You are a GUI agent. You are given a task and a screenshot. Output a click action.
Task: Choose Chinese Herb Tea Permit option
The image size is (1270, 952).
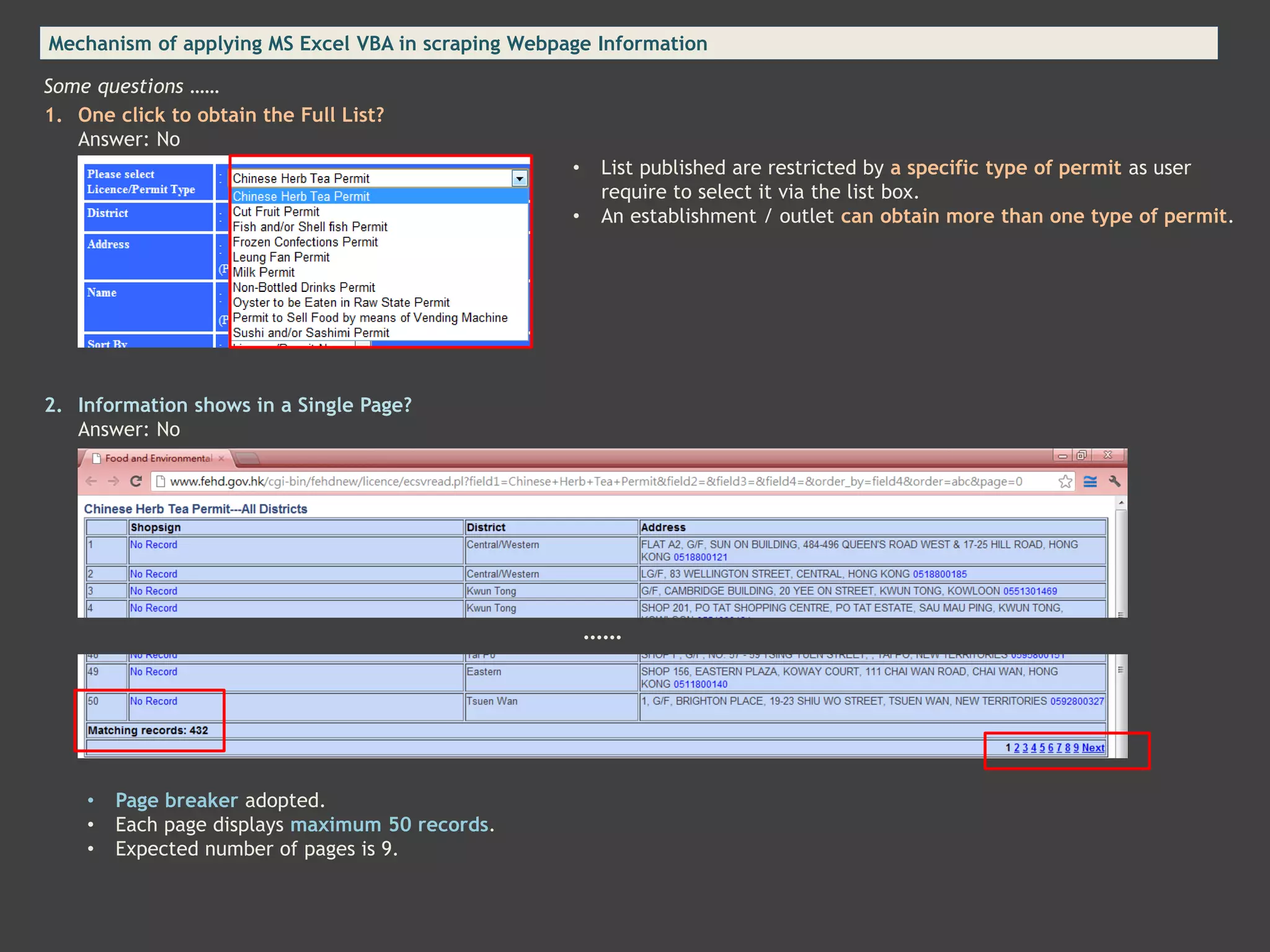coord(380,196)
